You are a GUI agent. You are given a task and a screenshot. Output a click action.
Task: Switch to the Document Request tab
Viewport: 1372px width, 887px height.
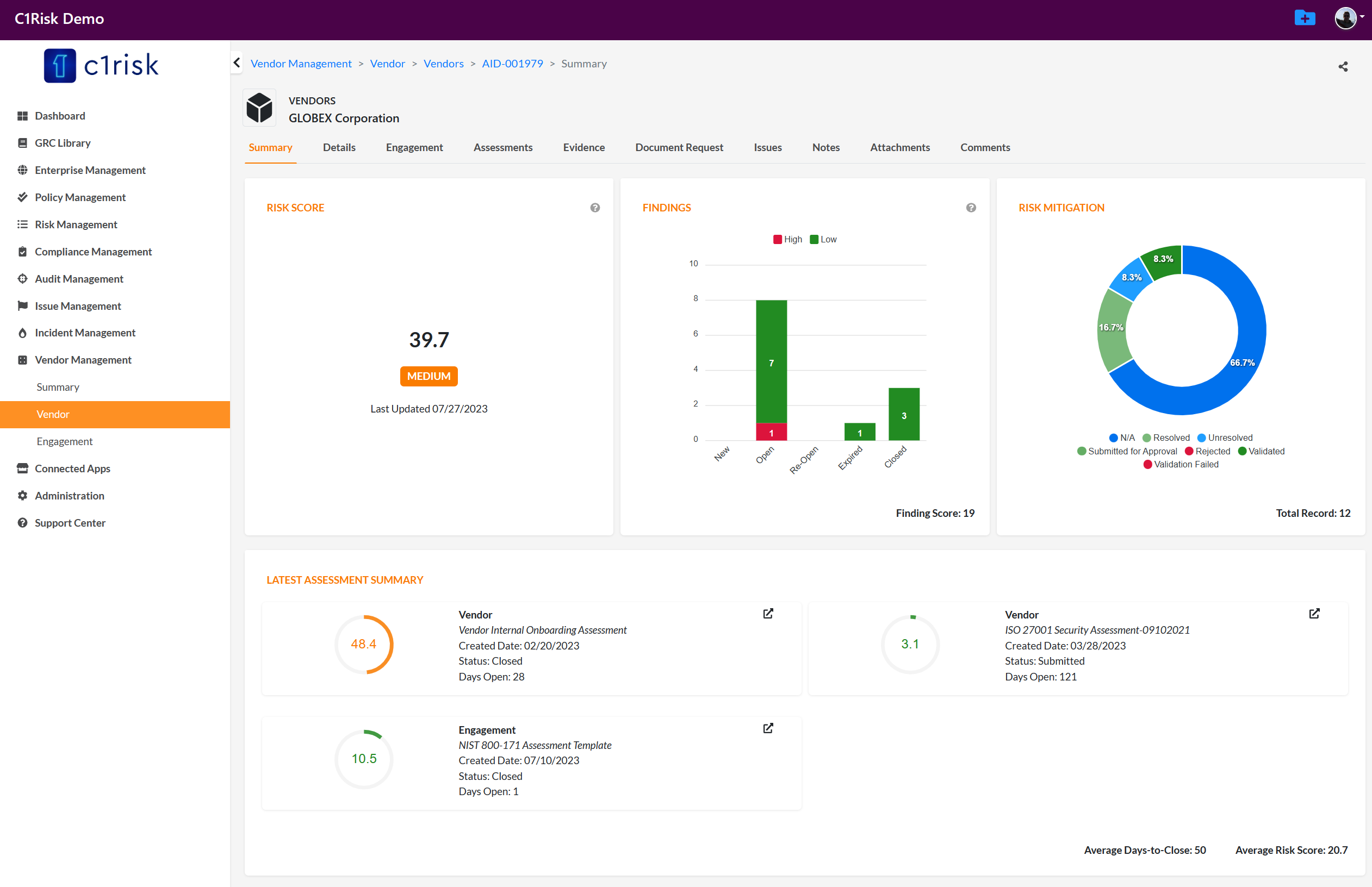point(679,147)
